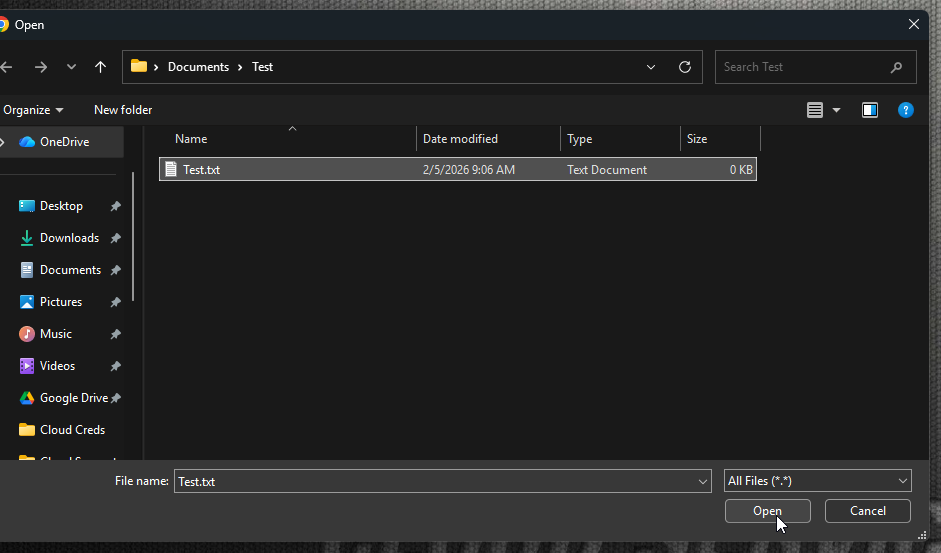Expand the OneDrive tree node

(3, 142)
